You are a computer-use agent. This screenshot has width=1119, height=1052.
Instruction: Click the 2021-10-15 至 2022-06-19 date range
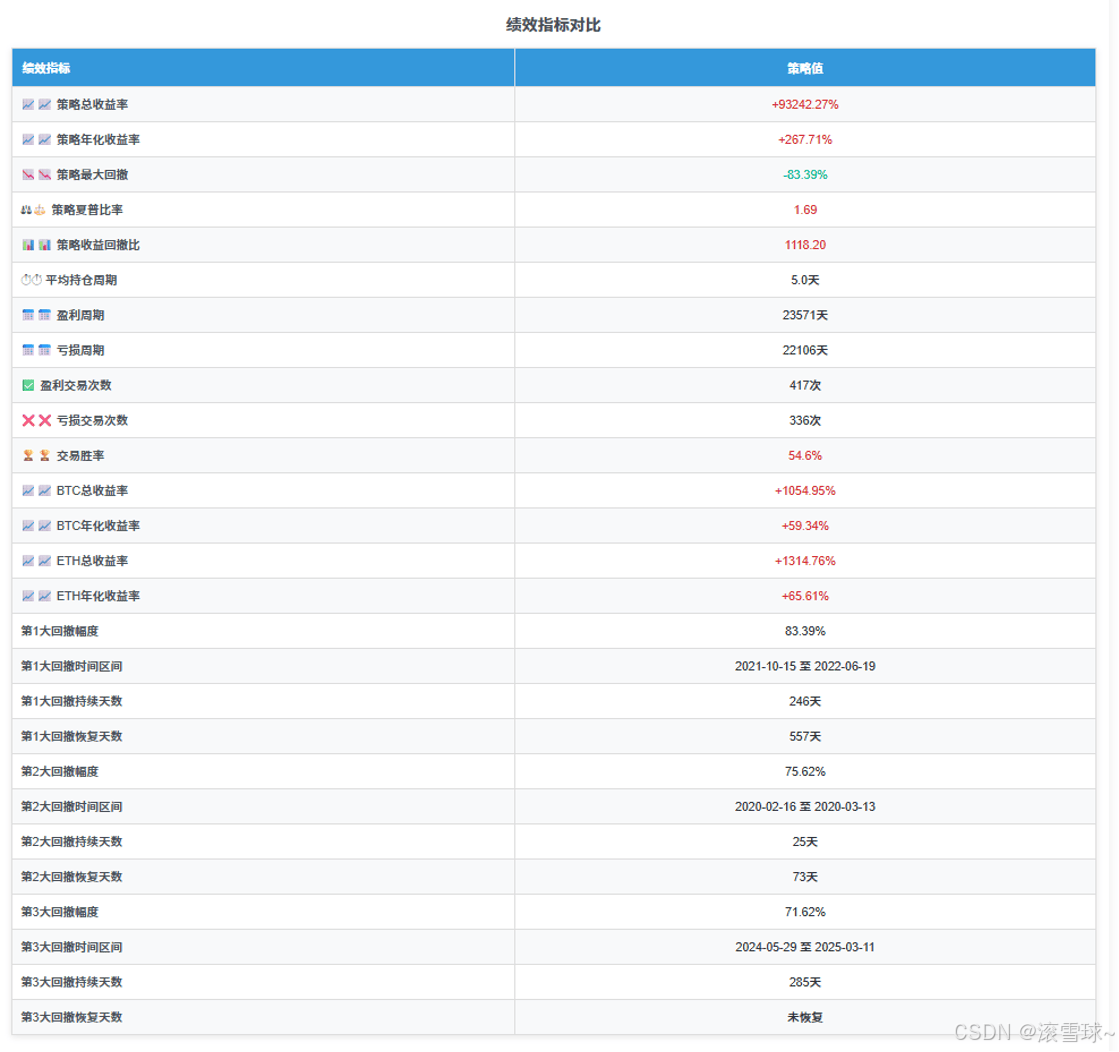pos(805,666)
